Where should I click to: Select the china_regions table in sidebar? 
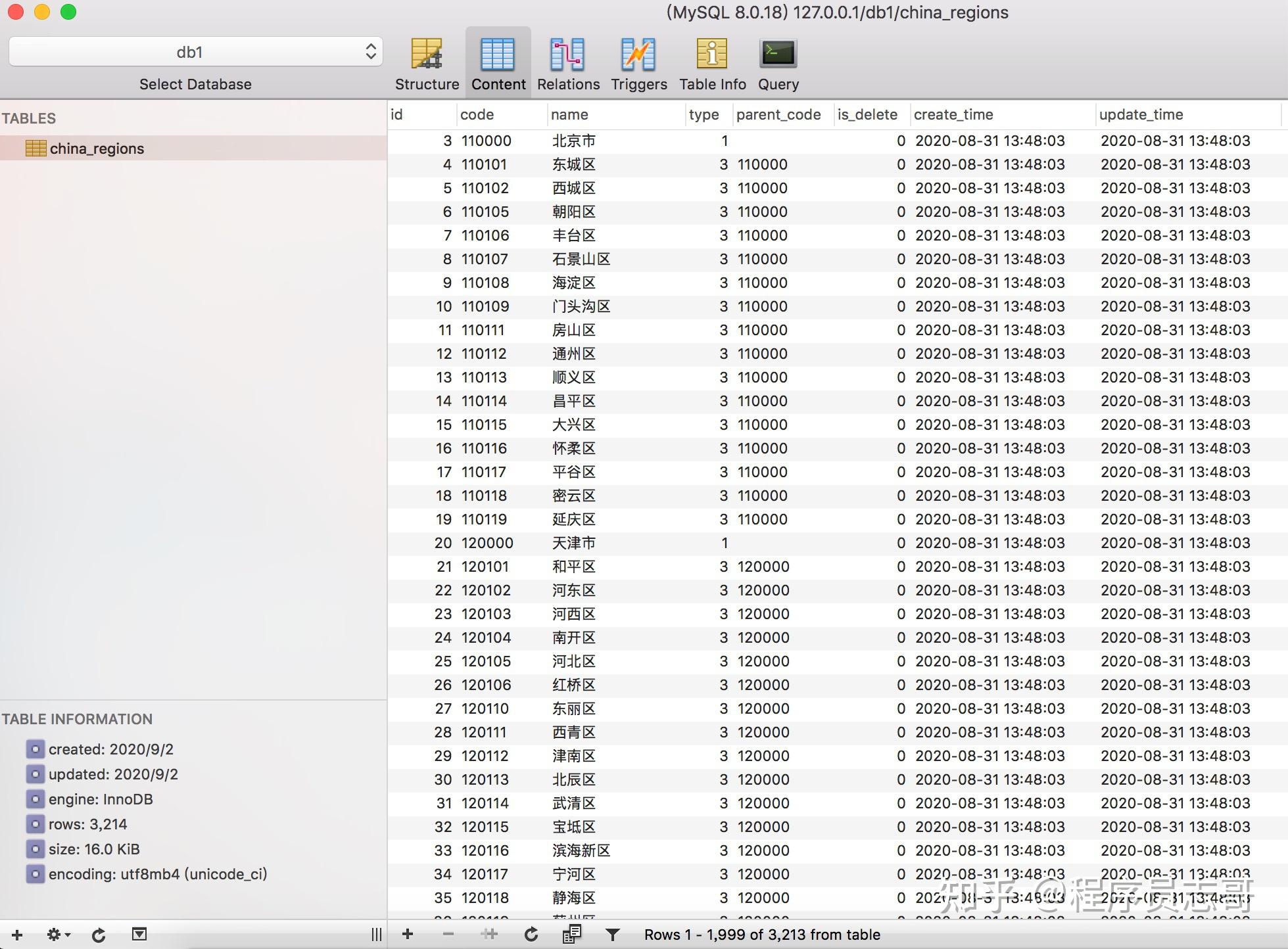[x=193, y=149]
